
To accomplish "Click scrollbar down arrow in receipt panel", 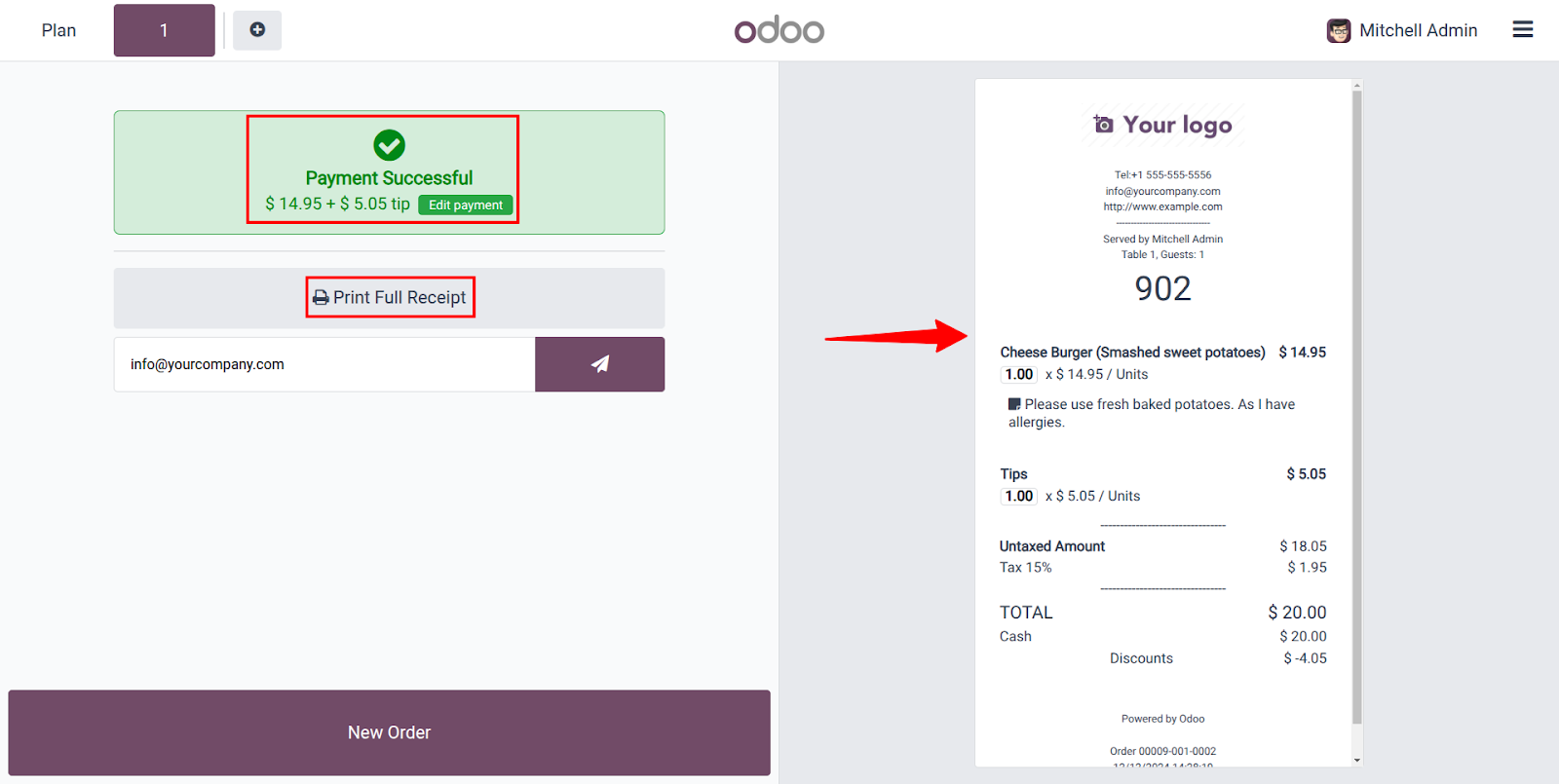I will tap(1356, 760).
